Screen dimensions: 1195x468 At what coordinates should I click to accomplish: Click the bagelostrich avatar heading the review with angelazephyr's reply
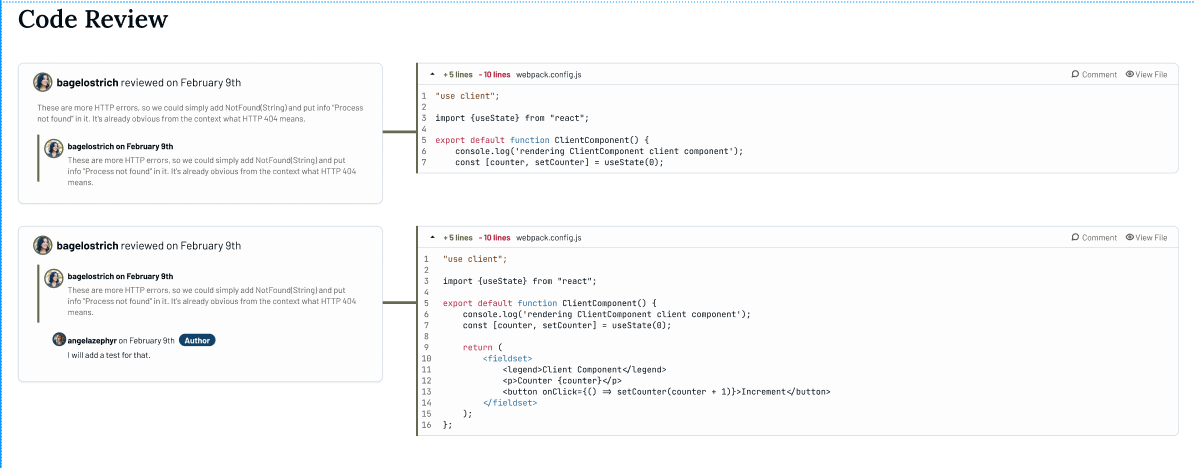43,245
